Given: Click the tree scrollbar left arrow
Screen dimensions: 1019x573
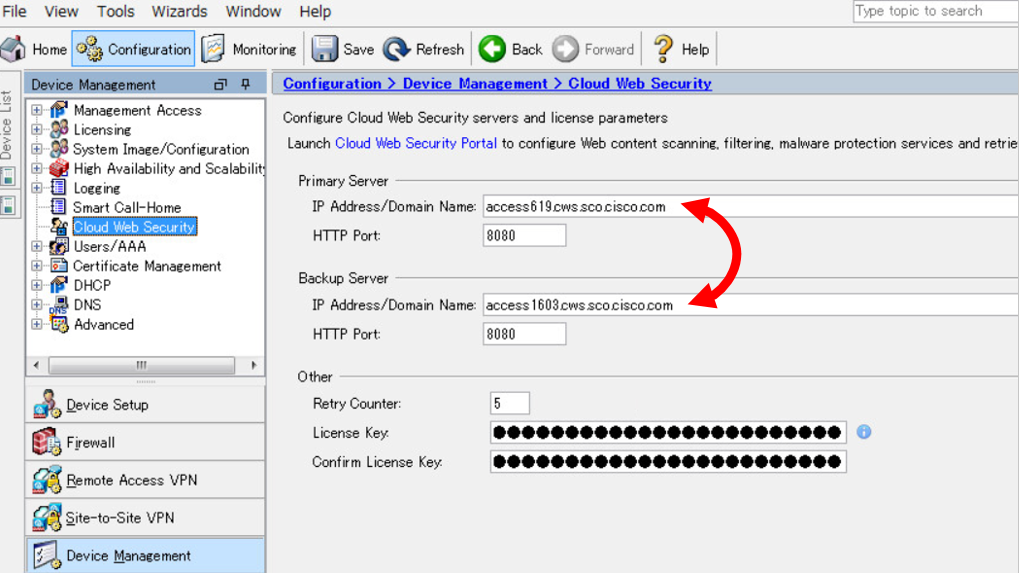Looking at the screenshot, I should pyautogui.click(x=36, y=365).
